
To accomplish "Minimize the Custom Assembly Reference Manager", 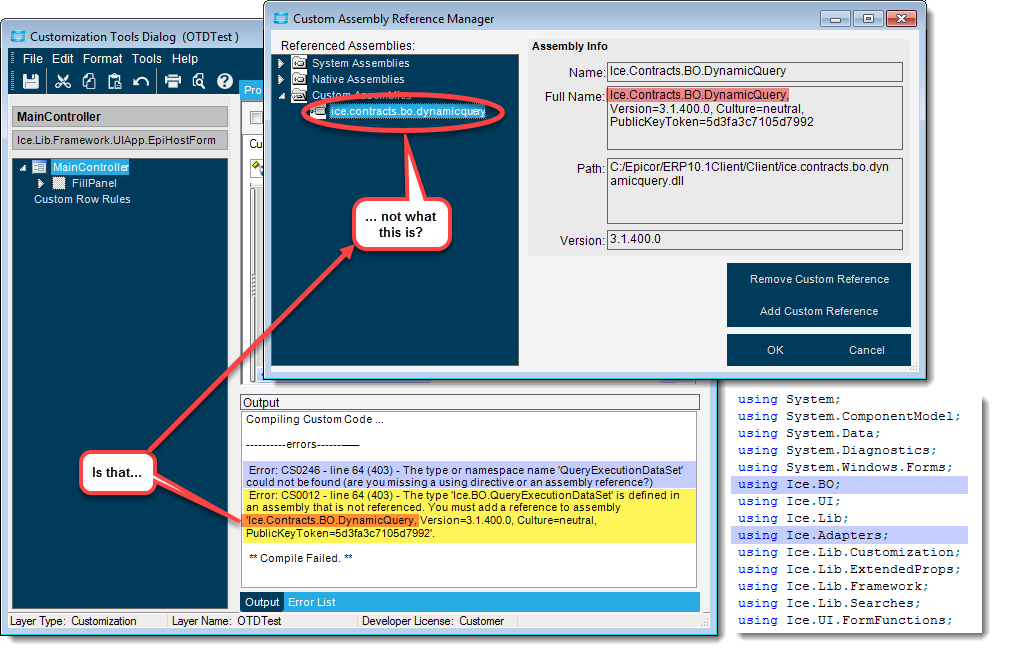I will 835,19.
